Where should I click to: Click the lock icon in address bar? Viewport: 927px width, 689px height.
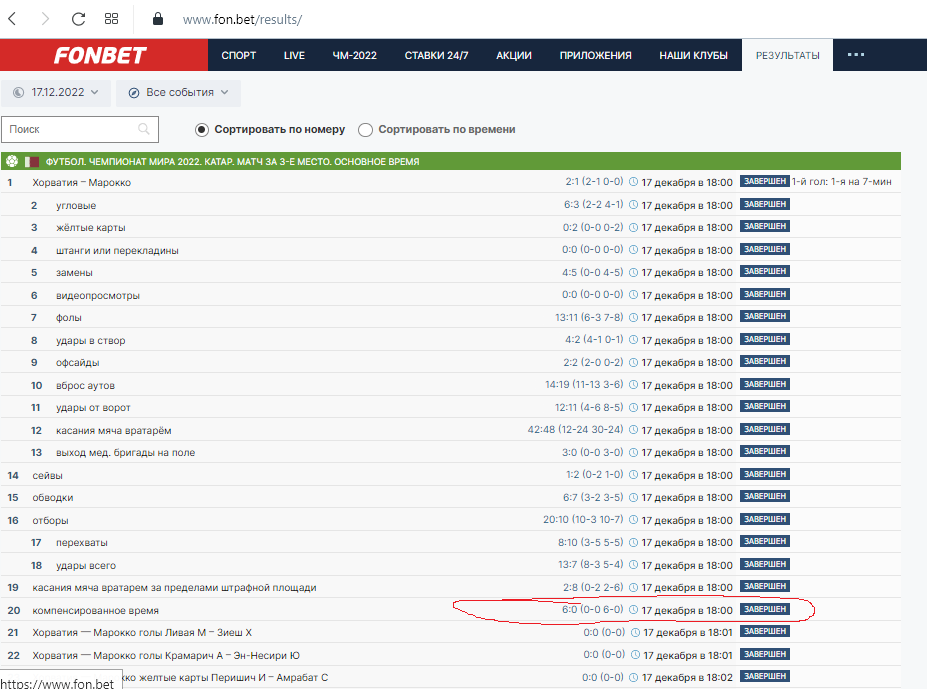pos(156,19)
